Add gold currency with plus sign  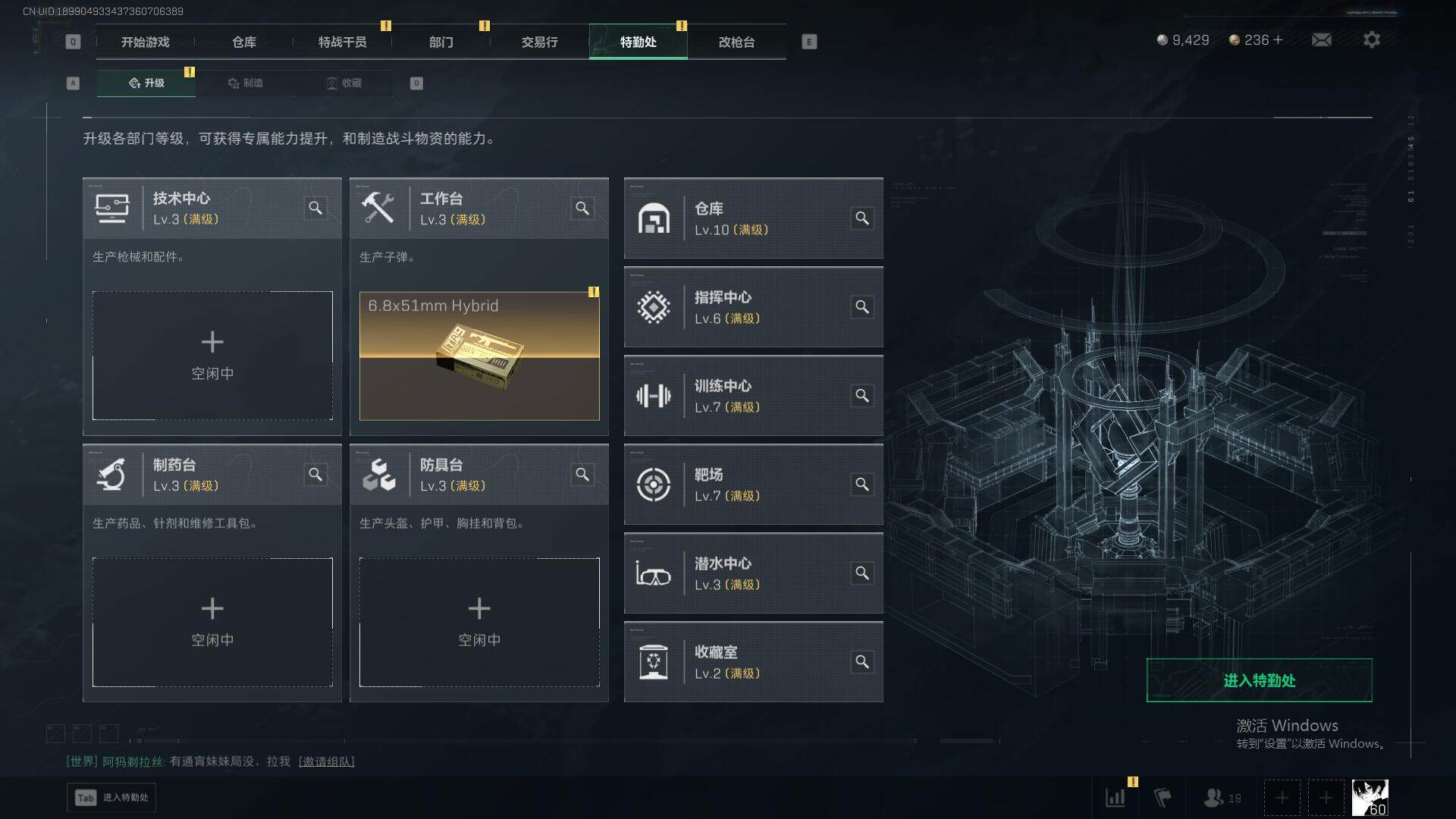[x=1279, y=40]
